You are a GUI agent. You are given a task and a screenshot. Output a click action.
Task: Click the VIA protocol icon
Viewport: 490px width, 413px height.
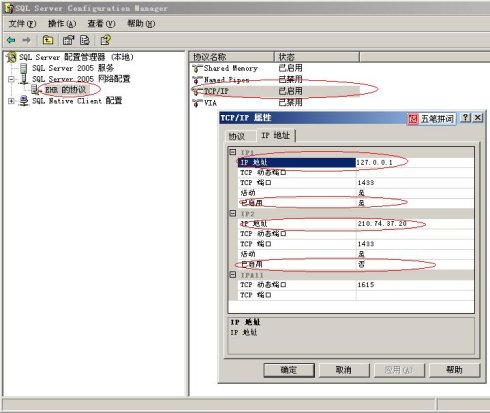pos(197,103)
